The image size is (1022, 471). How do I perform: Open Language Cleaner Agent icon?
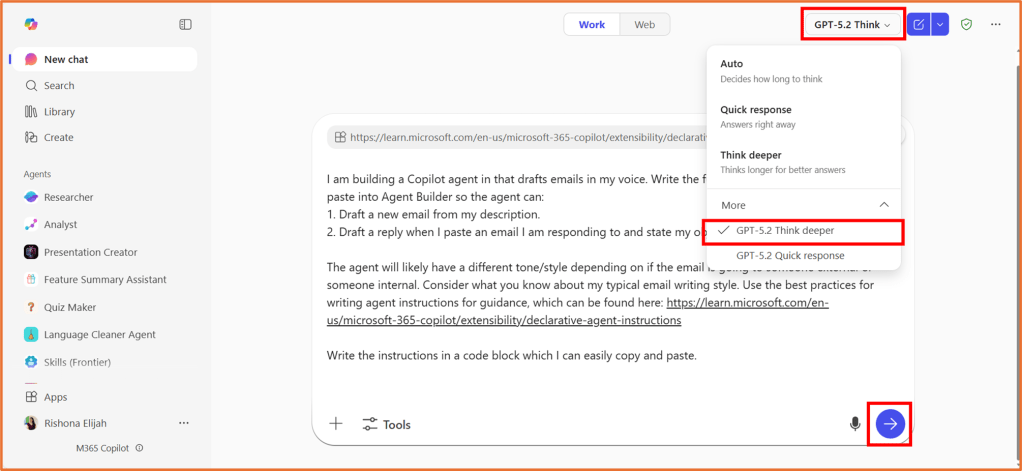pyautogui.click(x=31, y=334)
